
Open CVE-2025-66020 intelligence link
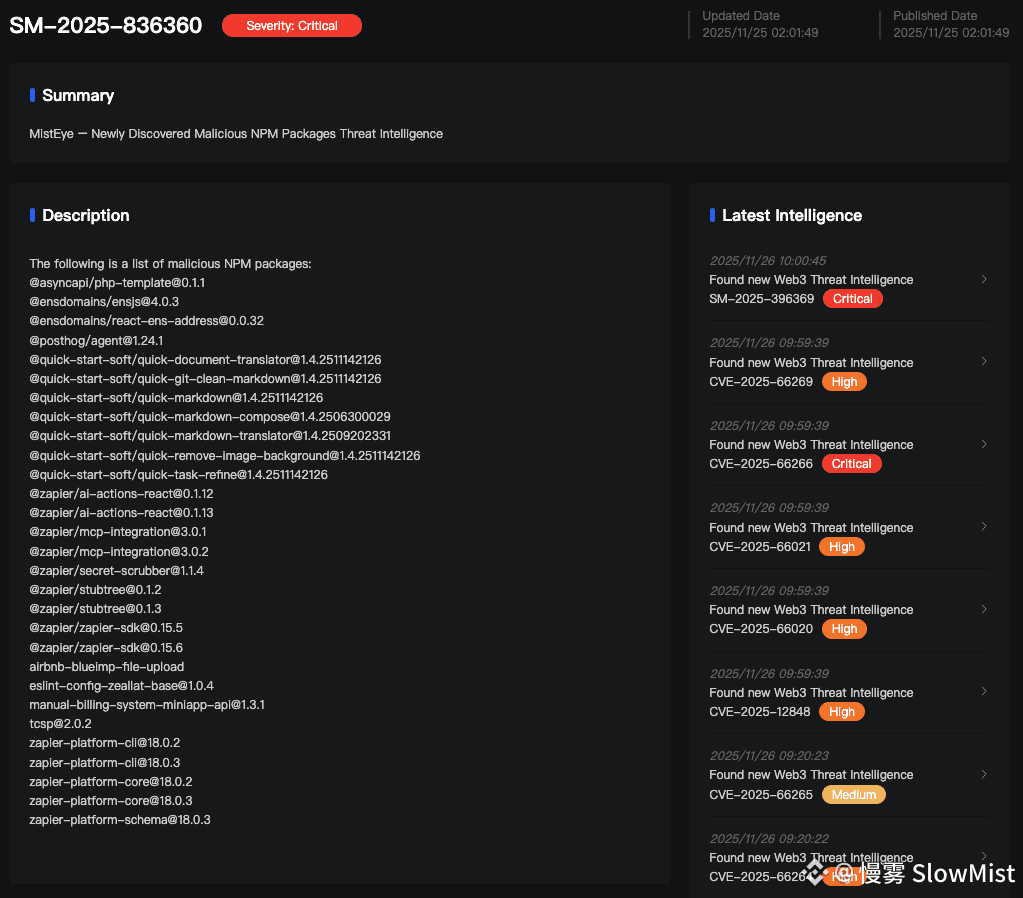761,629
